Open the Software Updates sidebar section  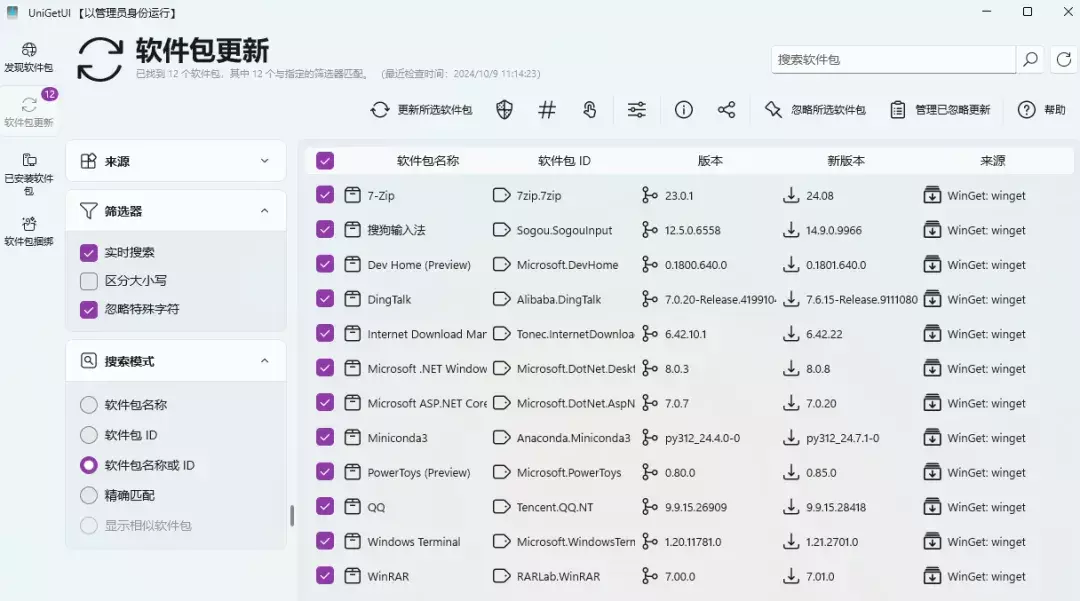tap(28, 110)
